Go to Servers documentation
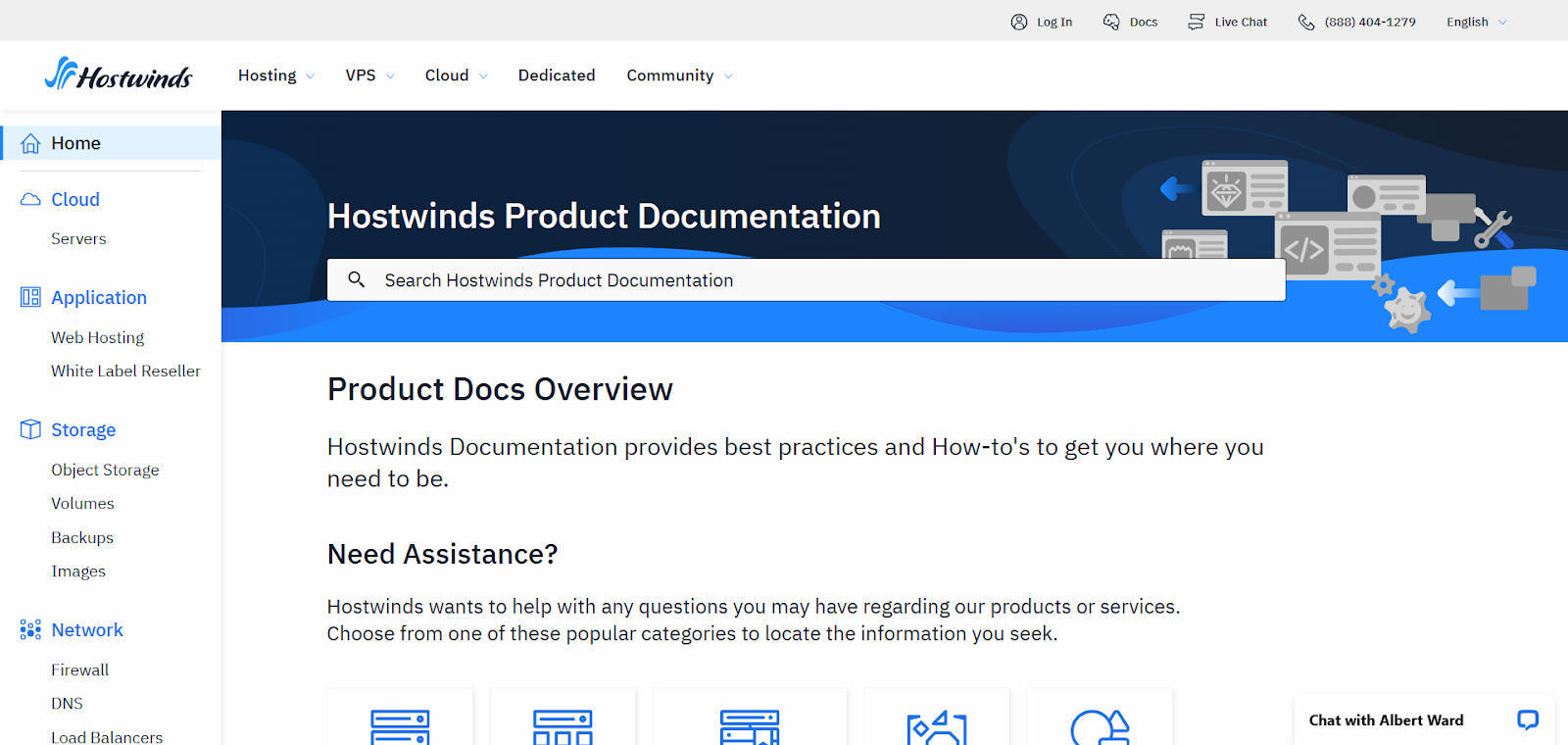1568x745 pixels. click(x=78, y=238)
